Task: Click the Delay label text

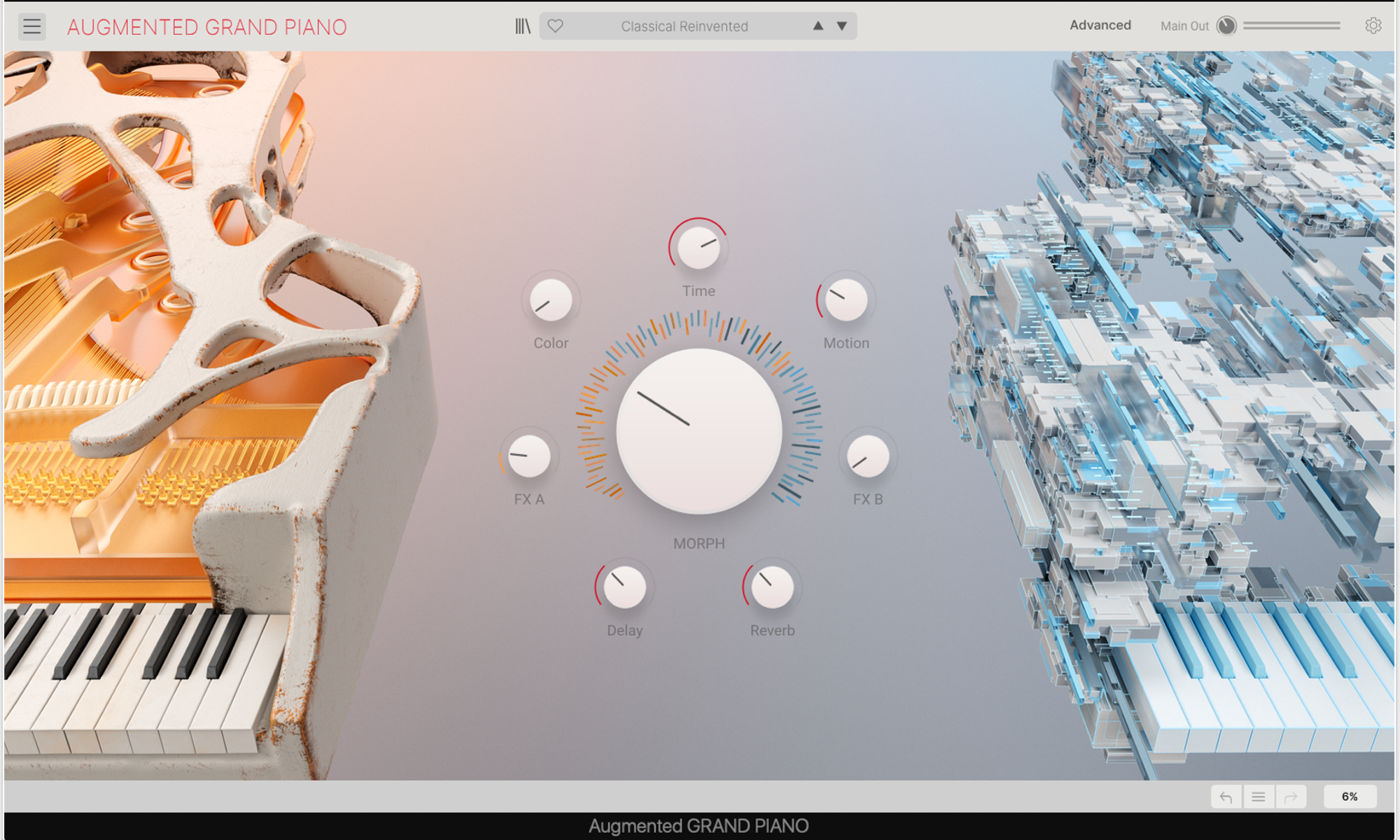Action: 624,630
